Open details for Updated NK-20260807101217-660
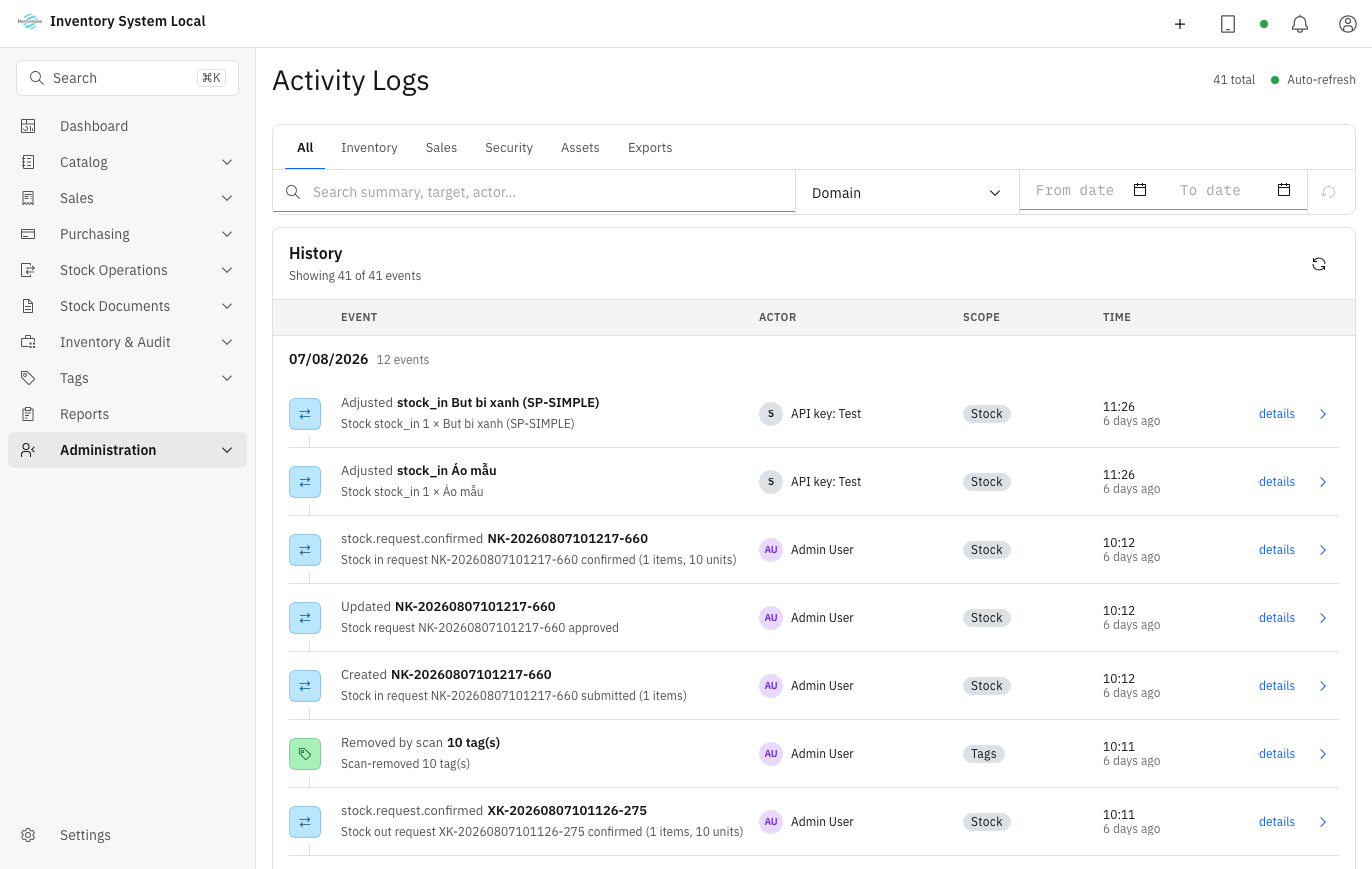1372x869 pixels. (1277, 618)
